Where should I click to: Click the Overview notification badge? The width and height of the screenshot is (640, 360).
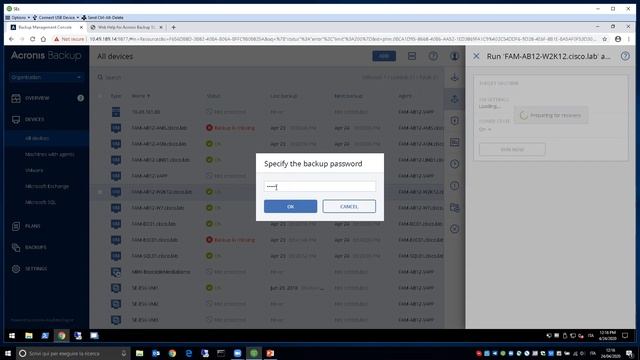80,98
